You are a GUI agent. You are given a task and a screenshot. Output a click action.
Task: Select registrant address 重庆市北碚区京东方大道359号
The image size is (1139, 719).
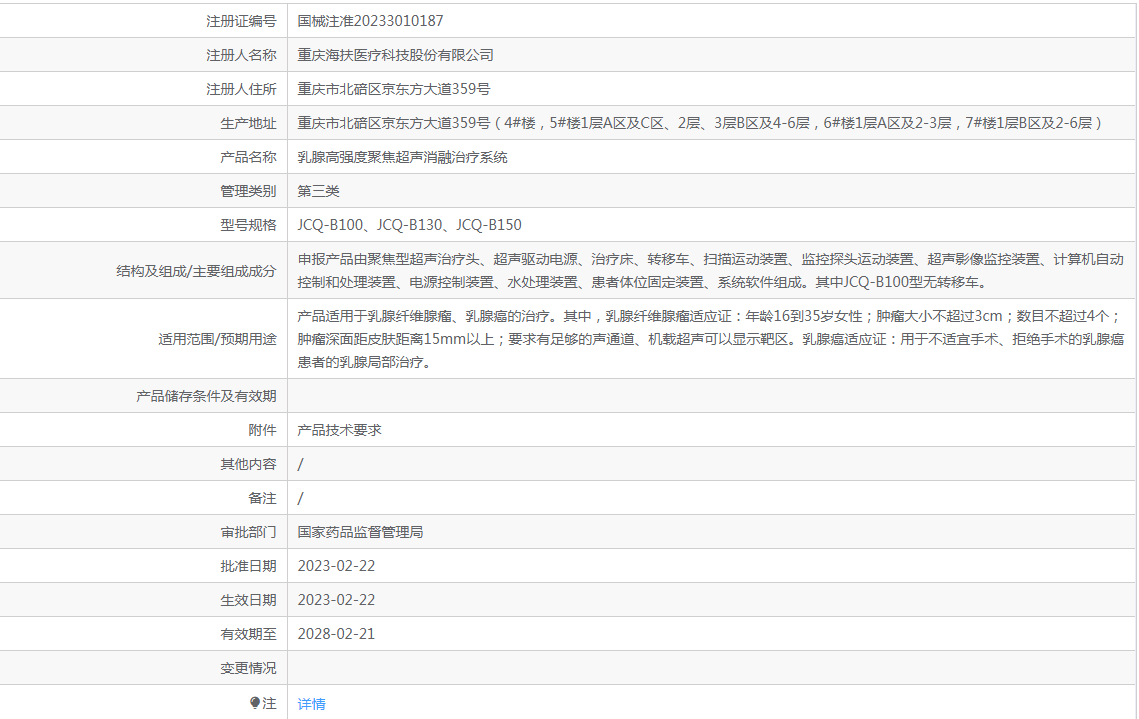(x=394, y=89)
